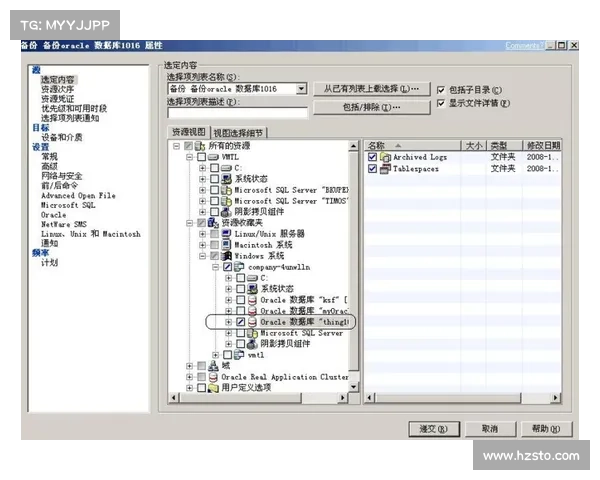Image resolution: width=600 pixels, height=480 pixels.
Task: Click the 从已有列表上载选择 button
Action: 372,89
